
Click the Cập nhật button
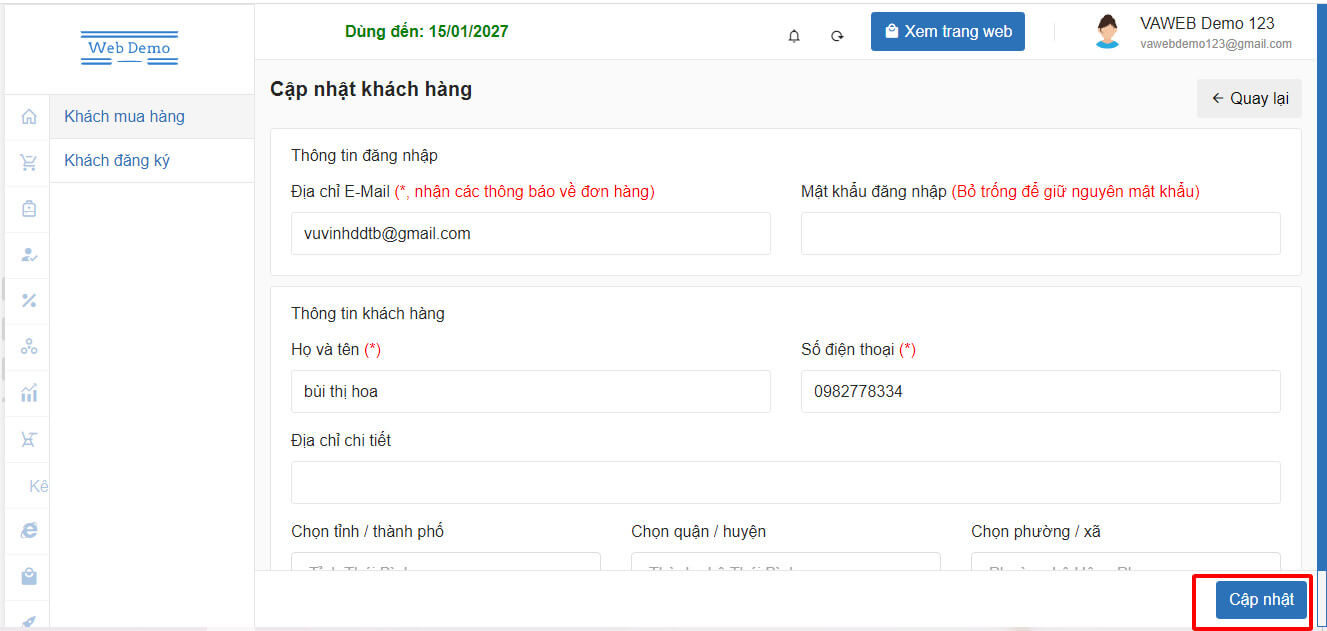coord(1261,600)
